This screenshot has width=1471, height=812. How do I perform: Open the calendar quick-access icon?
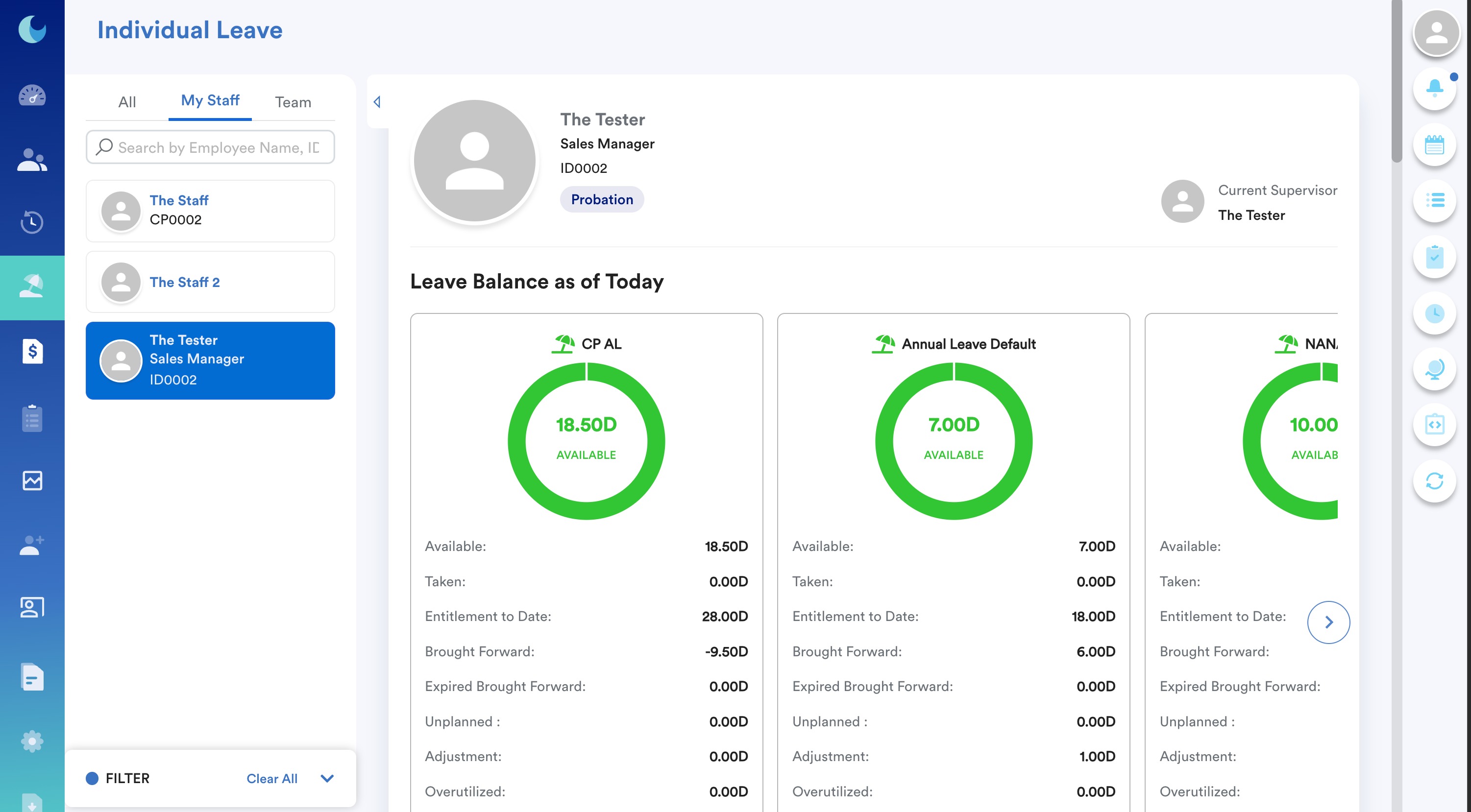[x=1434, y=144]
